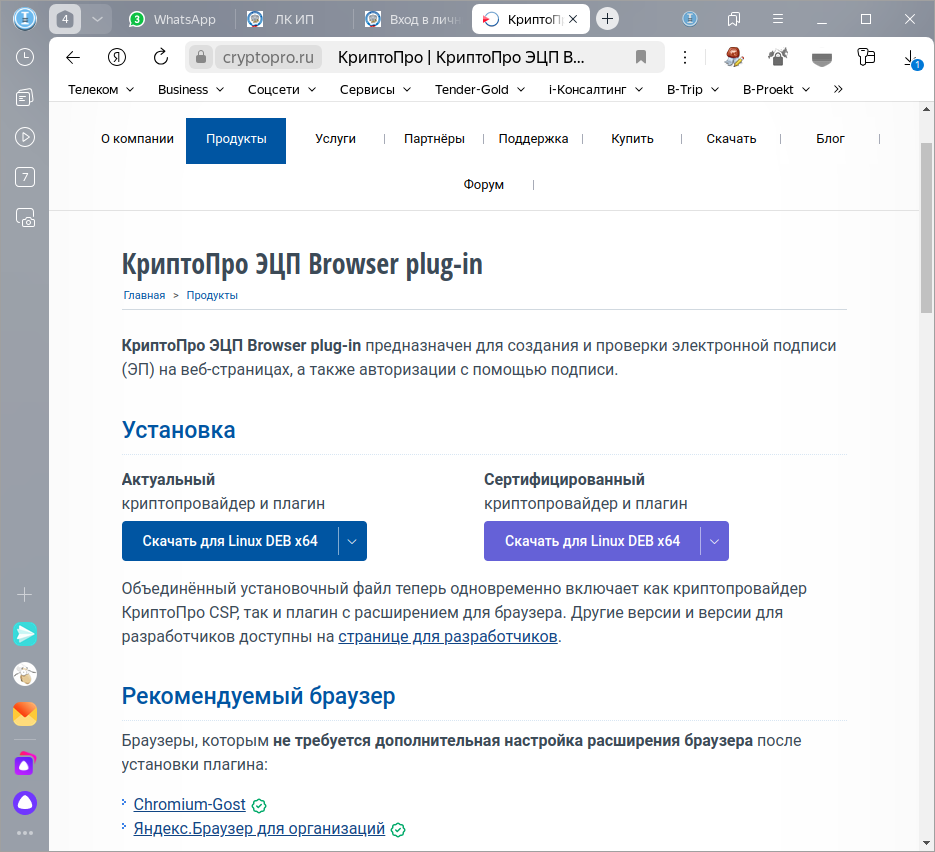Screen dimensions: 935x852
Task: Reload the current page
Action: click(161, 57)
